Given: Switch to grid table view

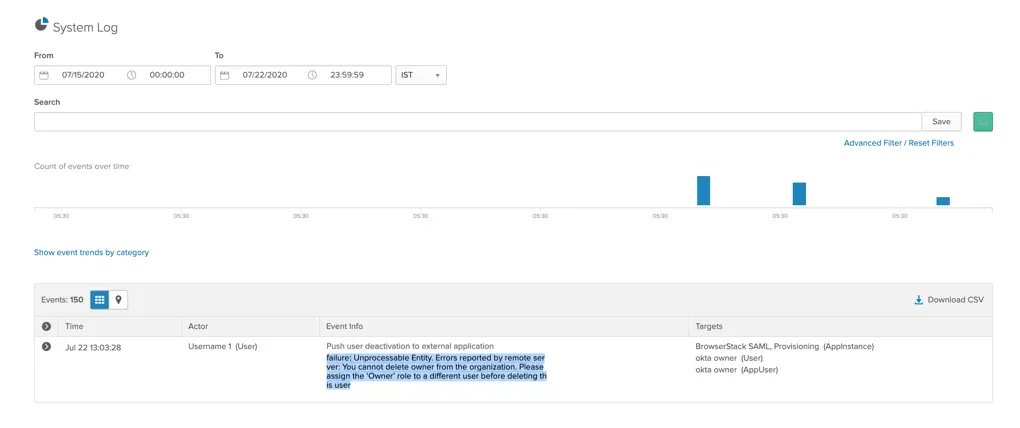Looking at the screenshot, I should 99,300.
